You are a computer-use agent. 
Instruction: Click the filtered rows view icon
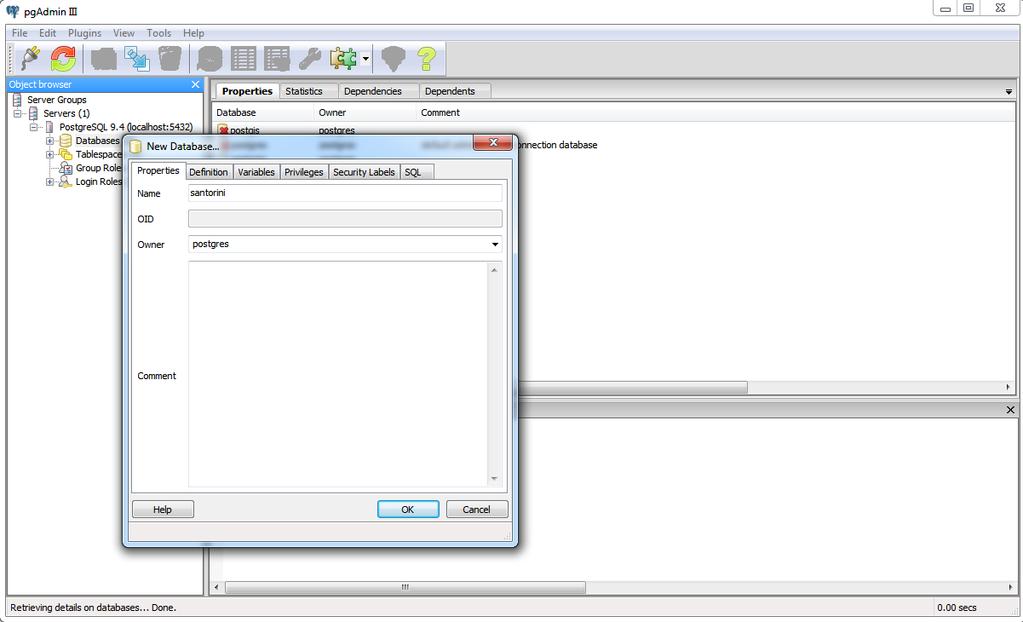[277, 59]
